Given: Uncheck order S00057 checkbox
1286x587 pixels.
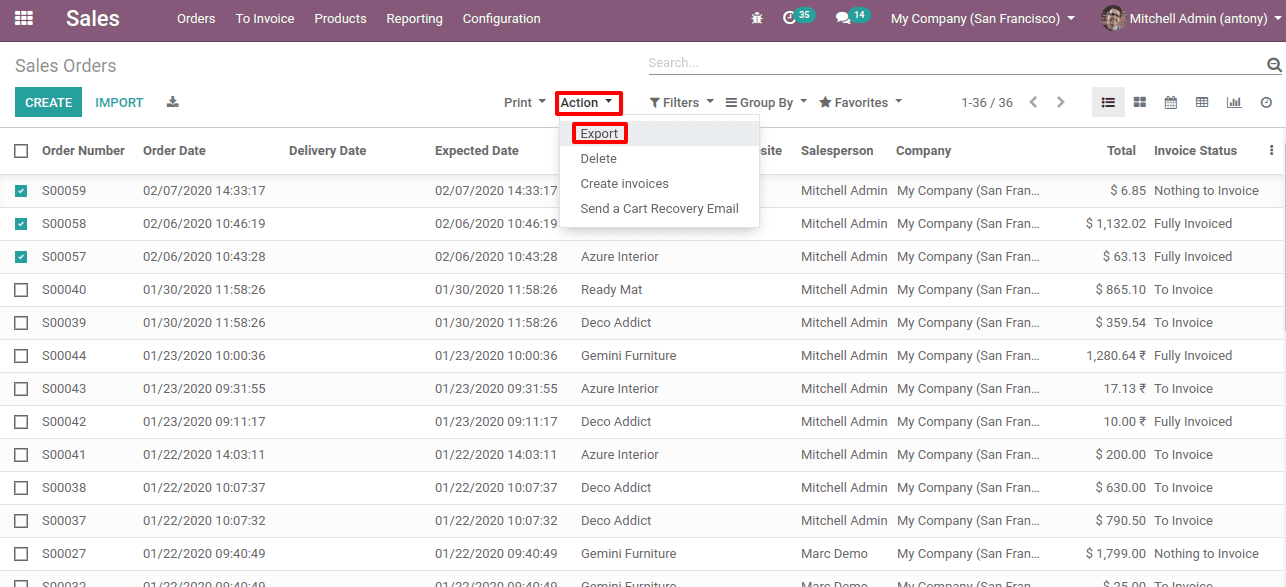Looking at the screenshot, I should click(x=21, y=257).
